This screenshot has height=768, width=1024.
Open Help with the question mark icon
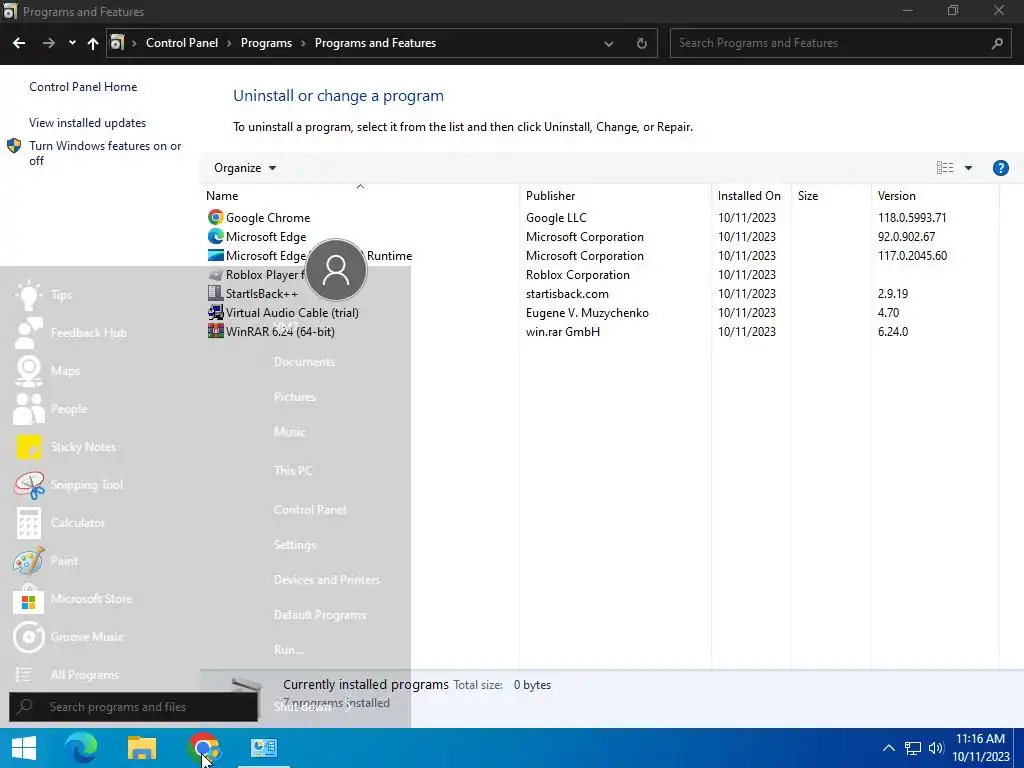pos(1000,168)
